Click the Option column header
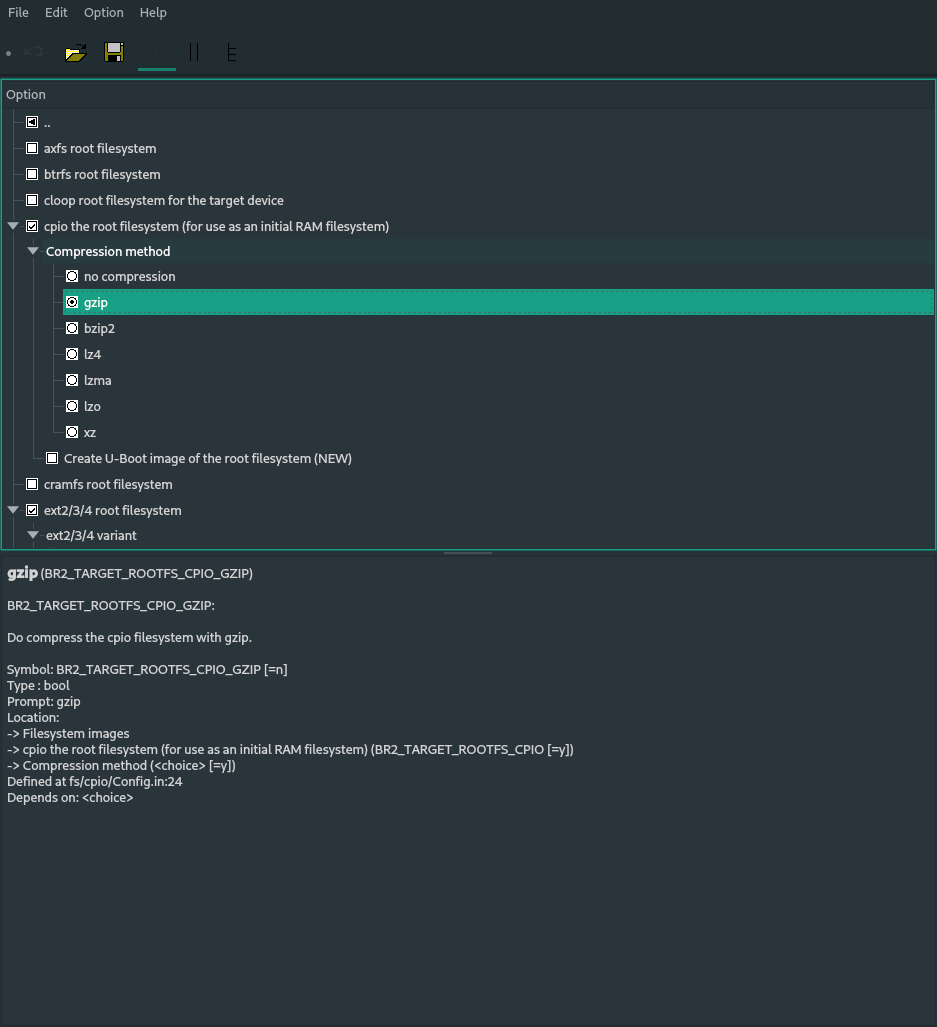 click(x=25, y=94)
